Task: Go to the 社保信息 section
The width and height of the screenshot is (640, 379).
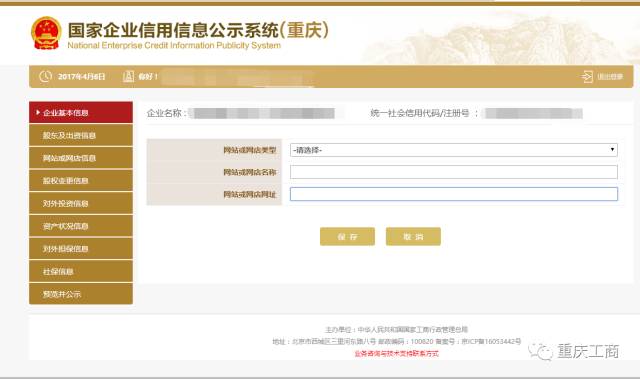Action: pos(81,271)
